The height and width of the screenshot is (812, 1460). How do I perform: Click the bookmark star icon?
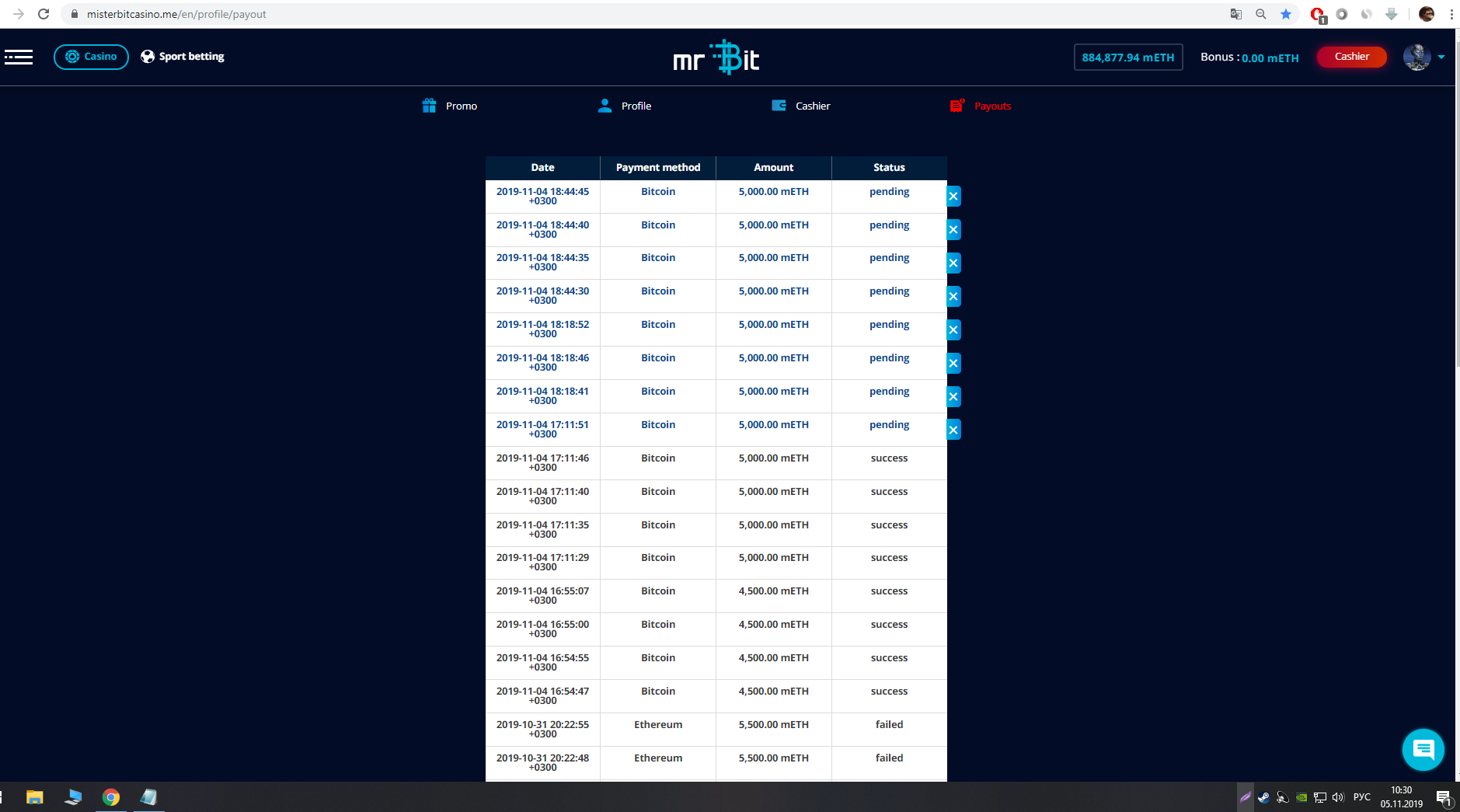pos(1286,14)
